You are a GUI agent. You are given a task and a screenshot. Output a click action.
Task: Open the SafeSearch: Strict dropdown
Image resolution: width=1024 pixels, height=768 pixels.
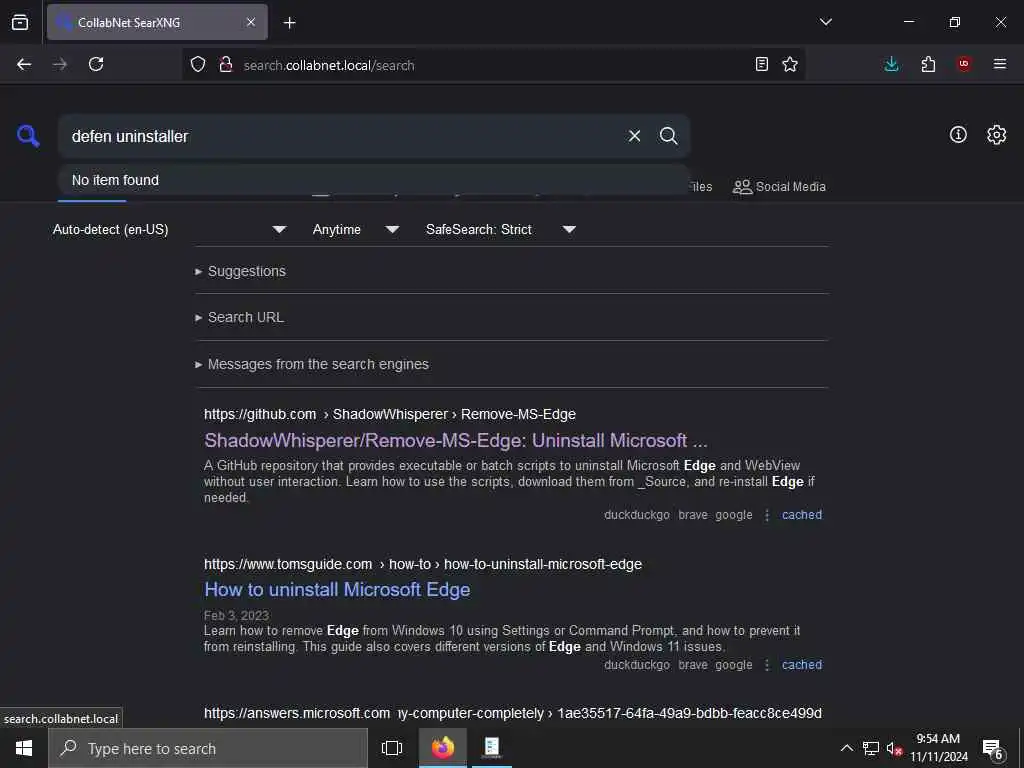pos(500,229)
